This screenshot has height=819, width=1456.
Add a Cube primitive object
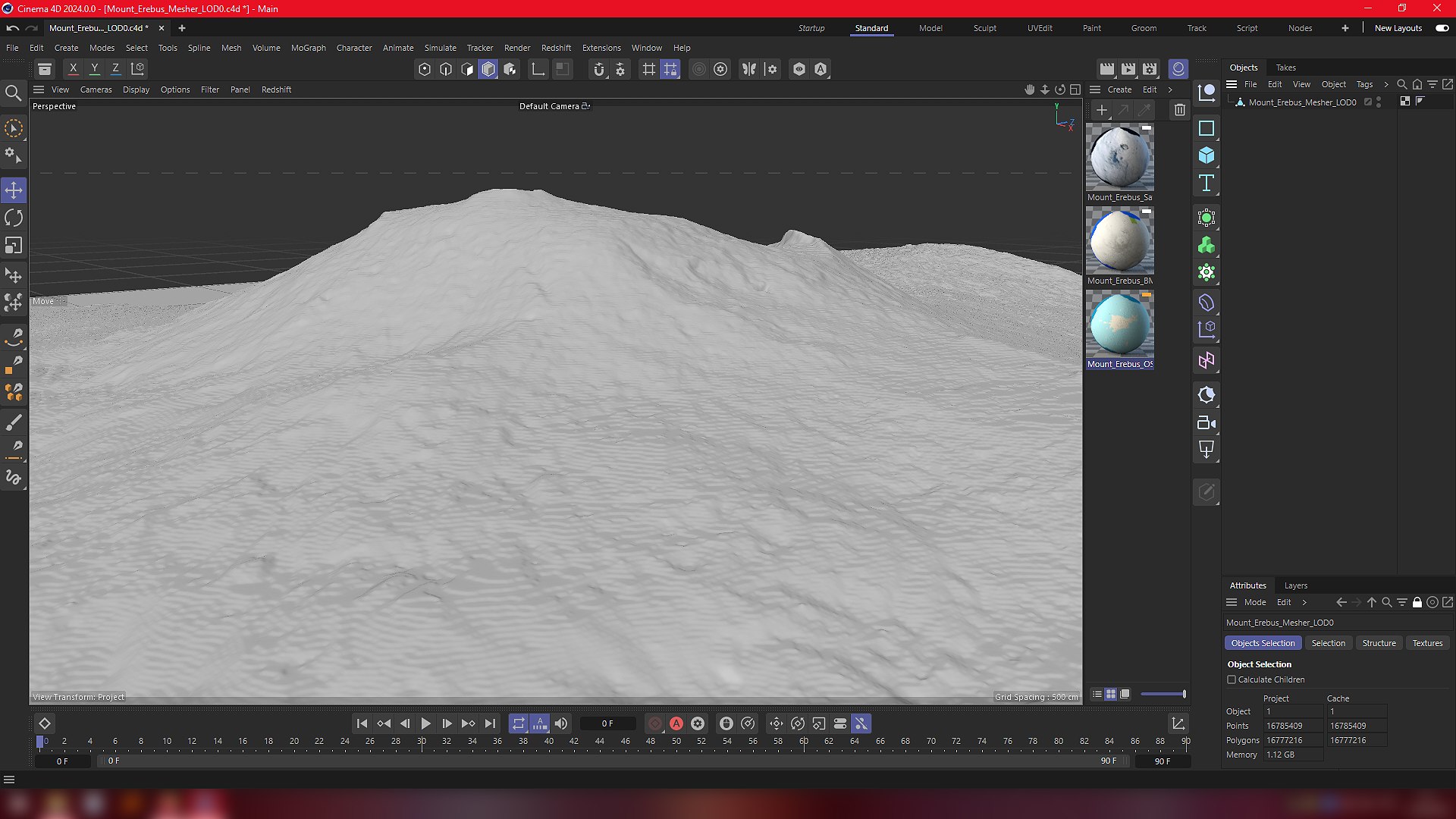coord(1206,155)
